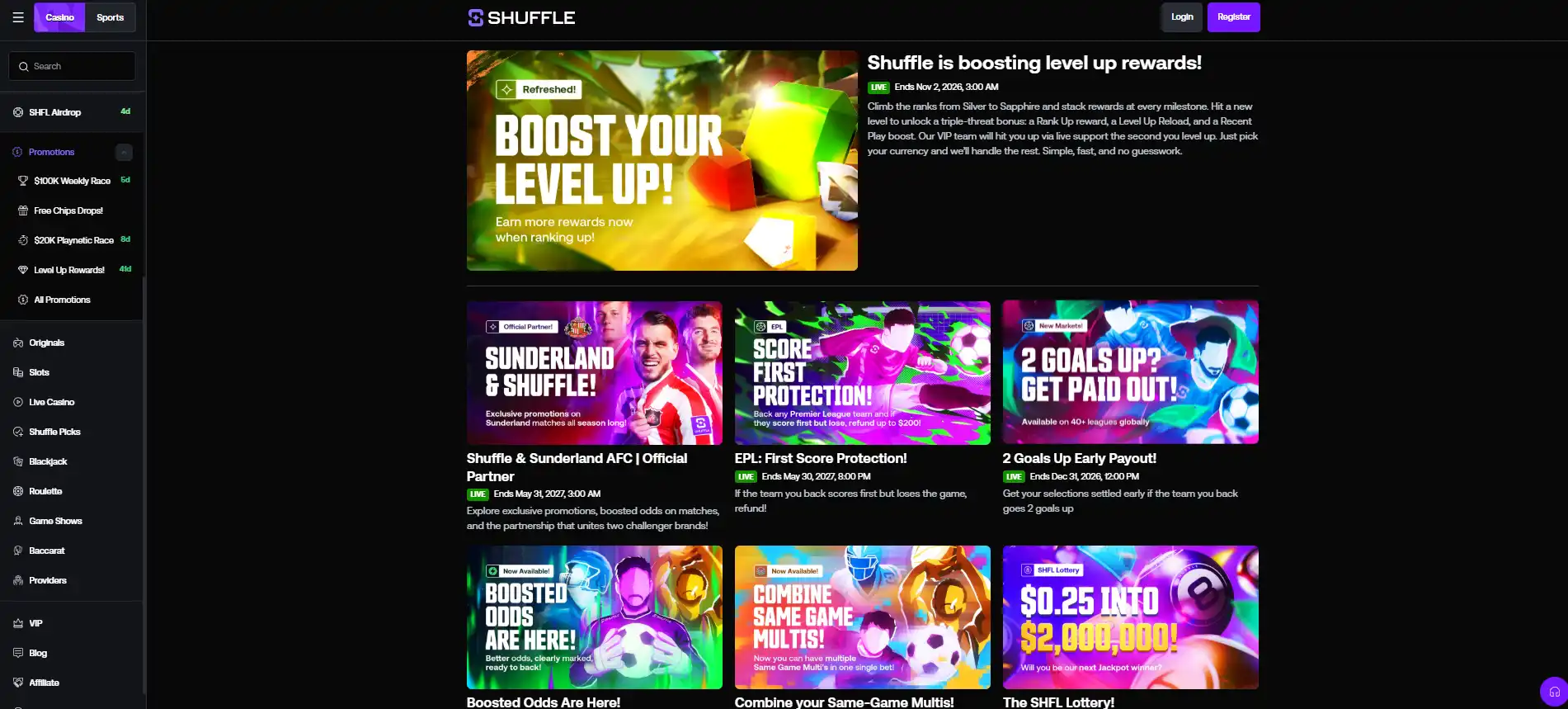
Task: Open the Level Up Rewards link
Action: [x=69, y=270]
